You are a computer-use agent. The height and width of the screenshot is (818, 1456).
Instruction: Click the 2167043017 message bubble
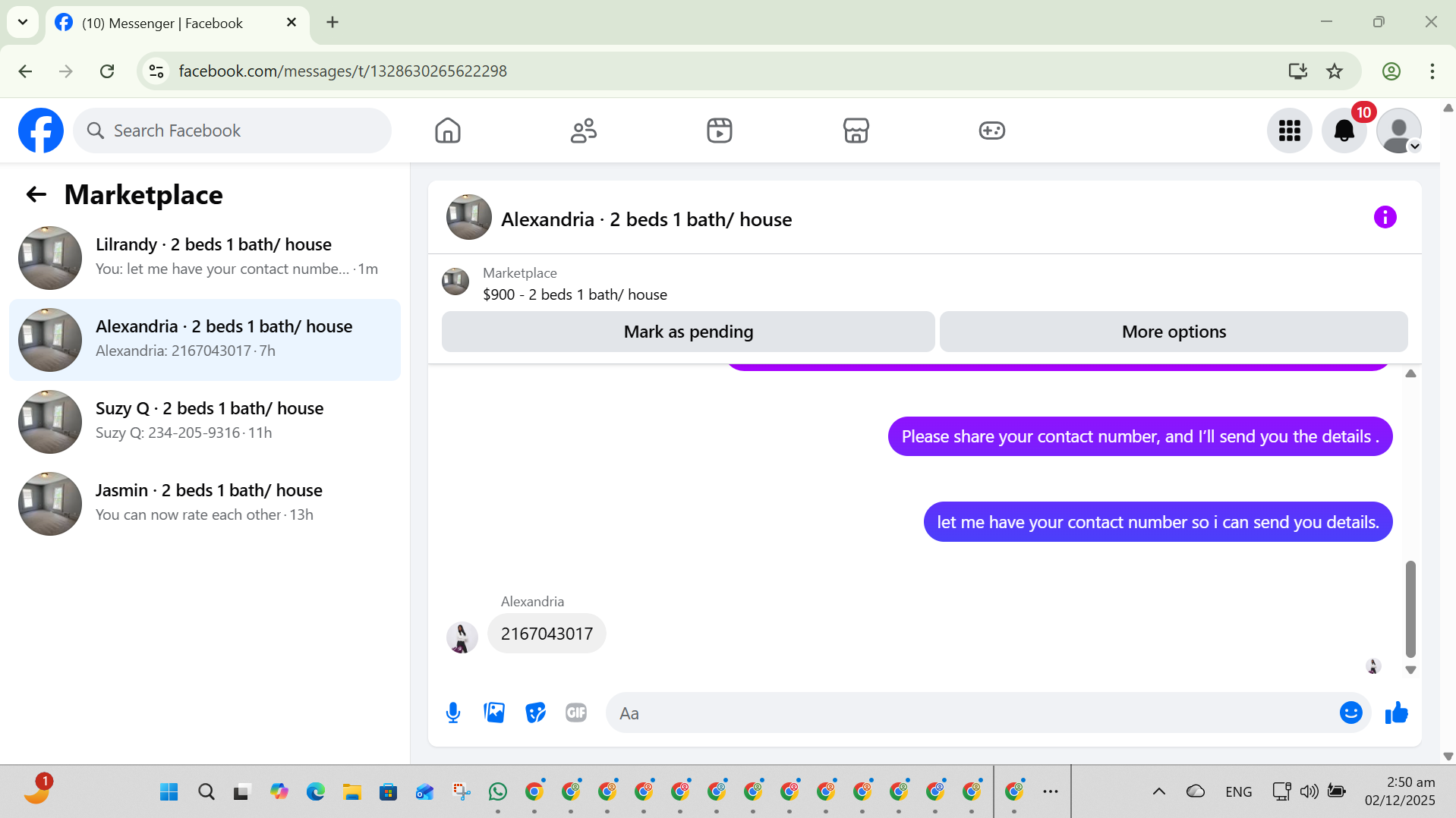click(547, 634)
